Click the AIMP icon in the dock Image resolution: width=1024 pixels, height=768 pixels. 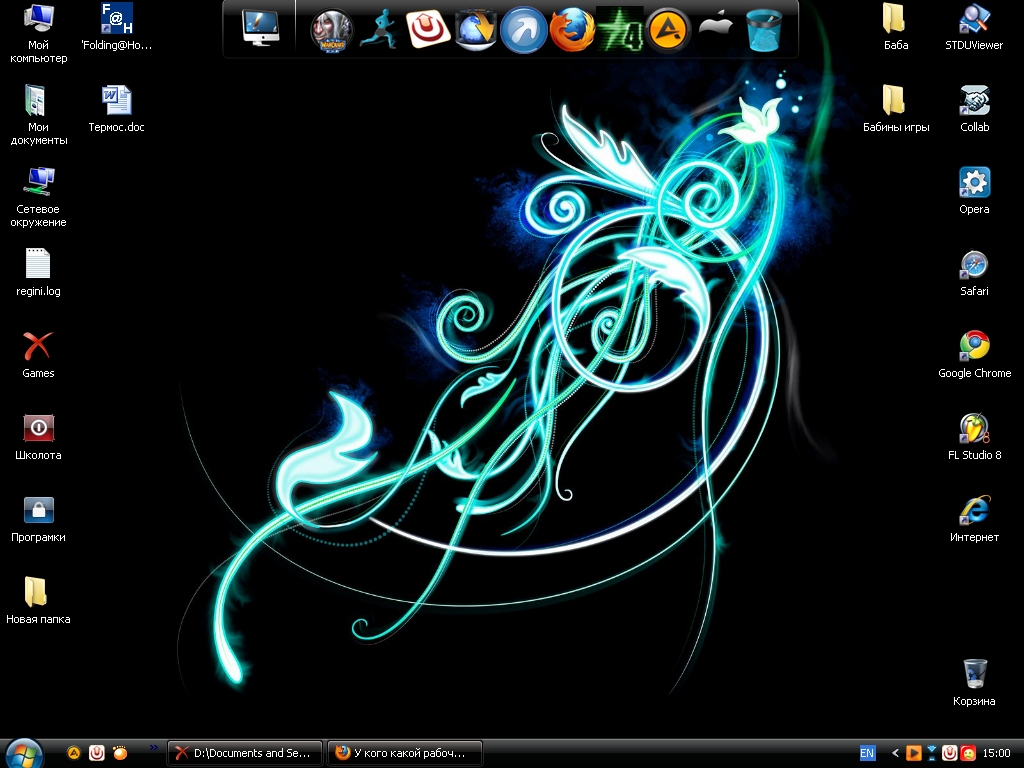pos(667,30)
